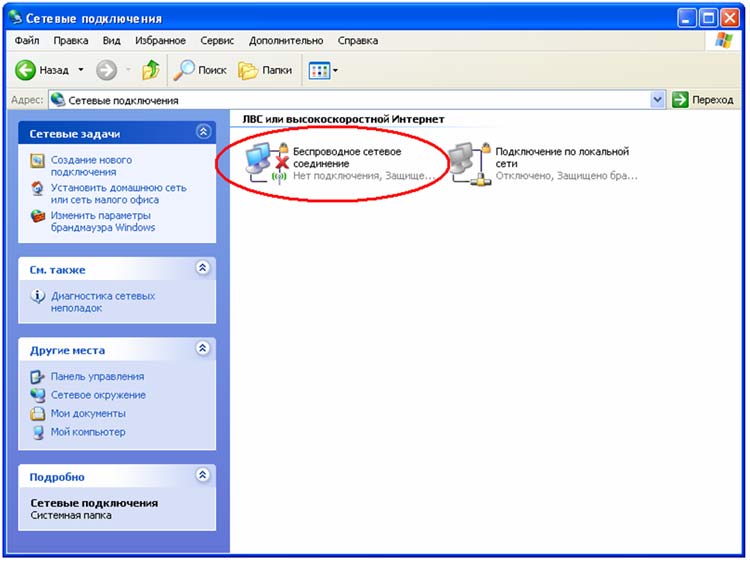Expand the address bar dropdown
The width and height of the screenshot is (750, 563).
[x=657, y=100]
